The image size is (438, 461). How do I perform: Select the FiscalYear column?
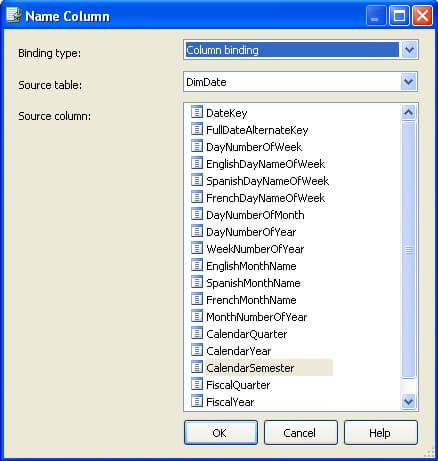click(x=230, y=402)
